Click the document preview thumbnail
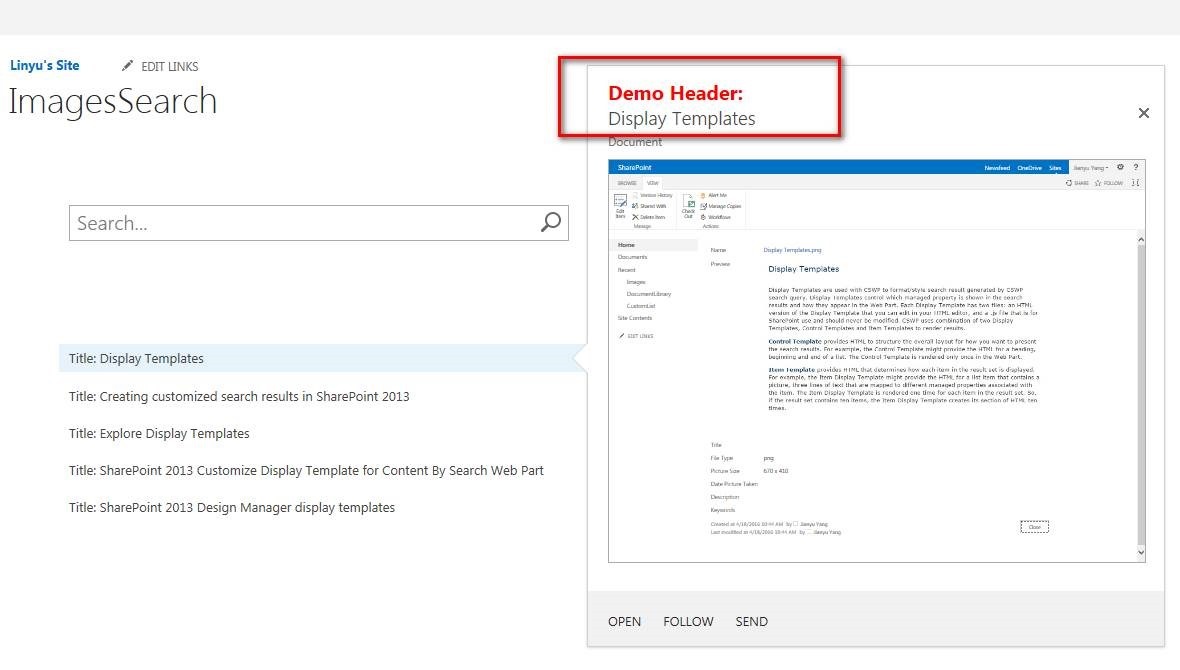Screen dimensions: 1180x670 pyautogui.click(x=877, y=361)
